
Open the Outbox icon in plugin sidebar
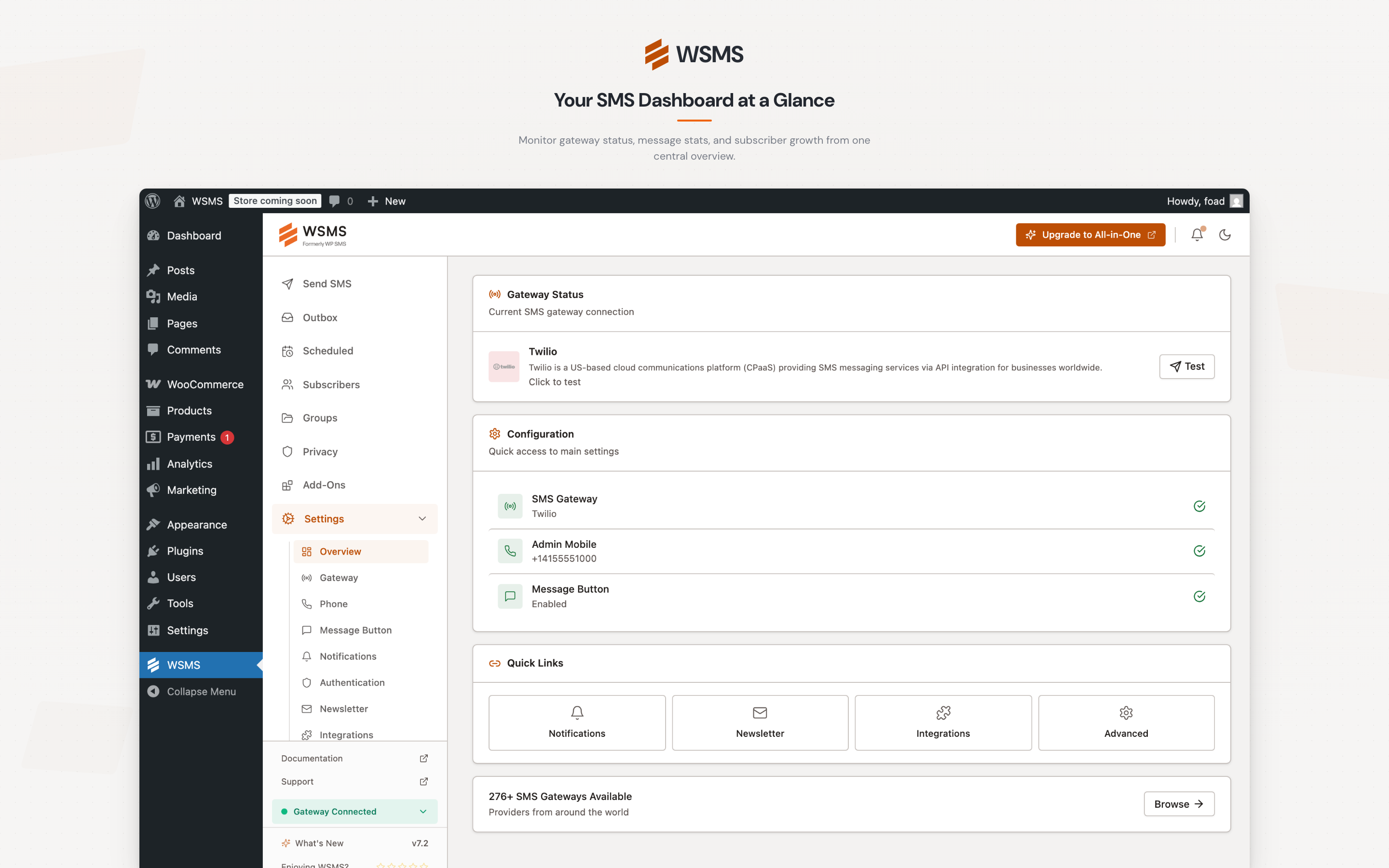287,317
